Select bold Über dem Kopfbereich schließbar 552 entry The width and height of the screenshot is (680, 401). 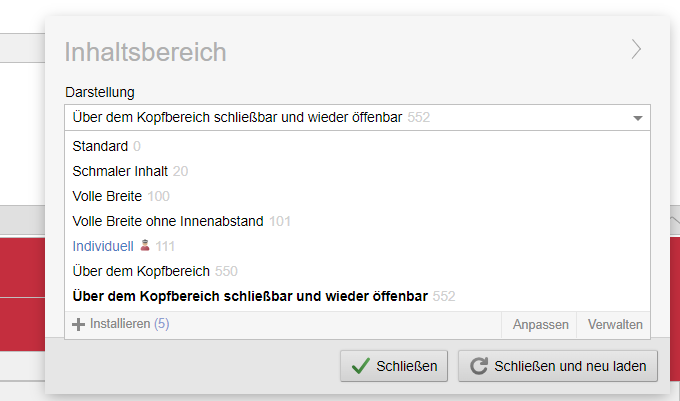point(263,296)
